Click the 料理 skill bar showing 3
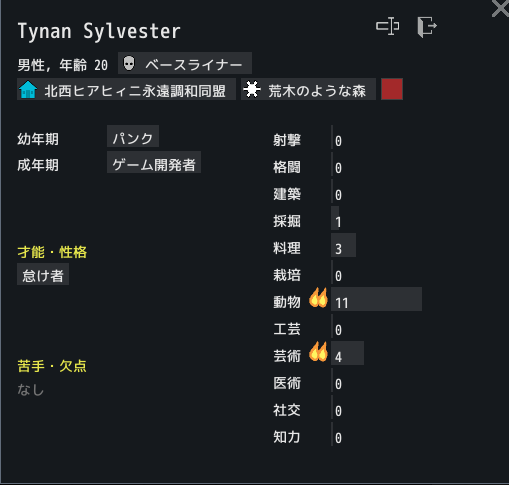Screen dimensions: 509x485 click(343, 245)
